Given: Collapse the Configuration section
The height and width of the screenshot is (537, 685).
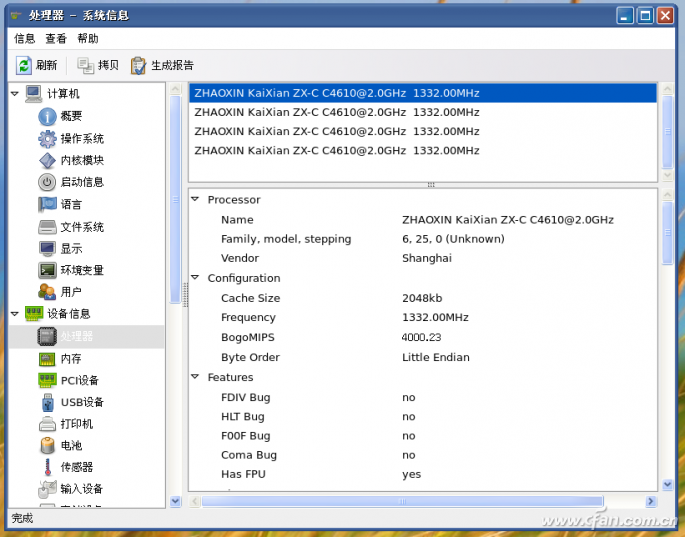Looking at the screenshot, I should (195, 278).
